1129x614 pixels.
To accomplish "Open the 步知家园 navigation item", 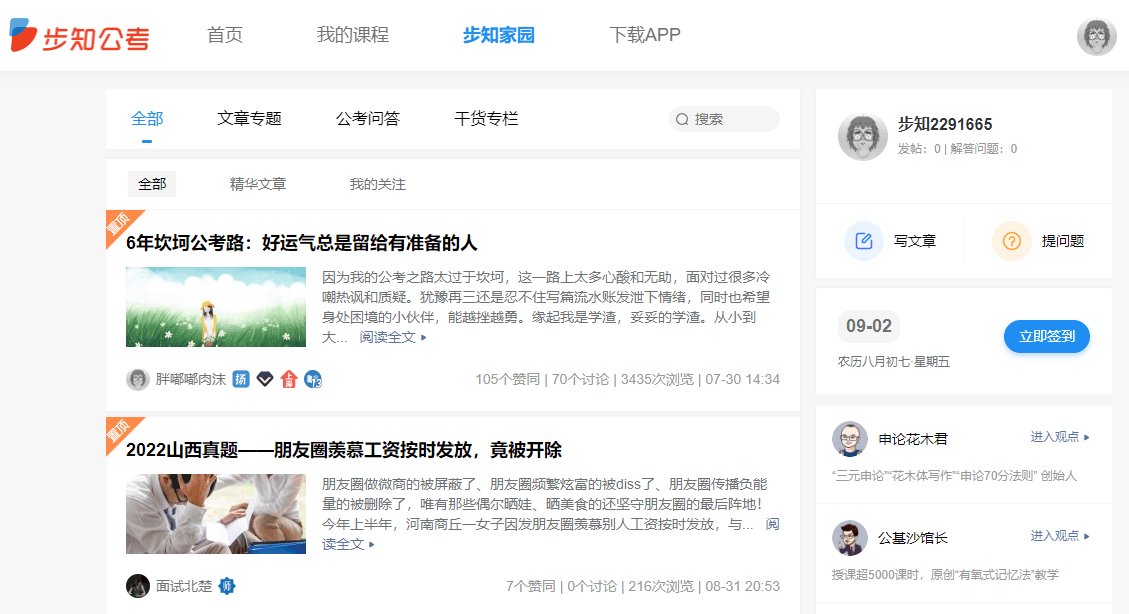I will [x=498, y=33].
